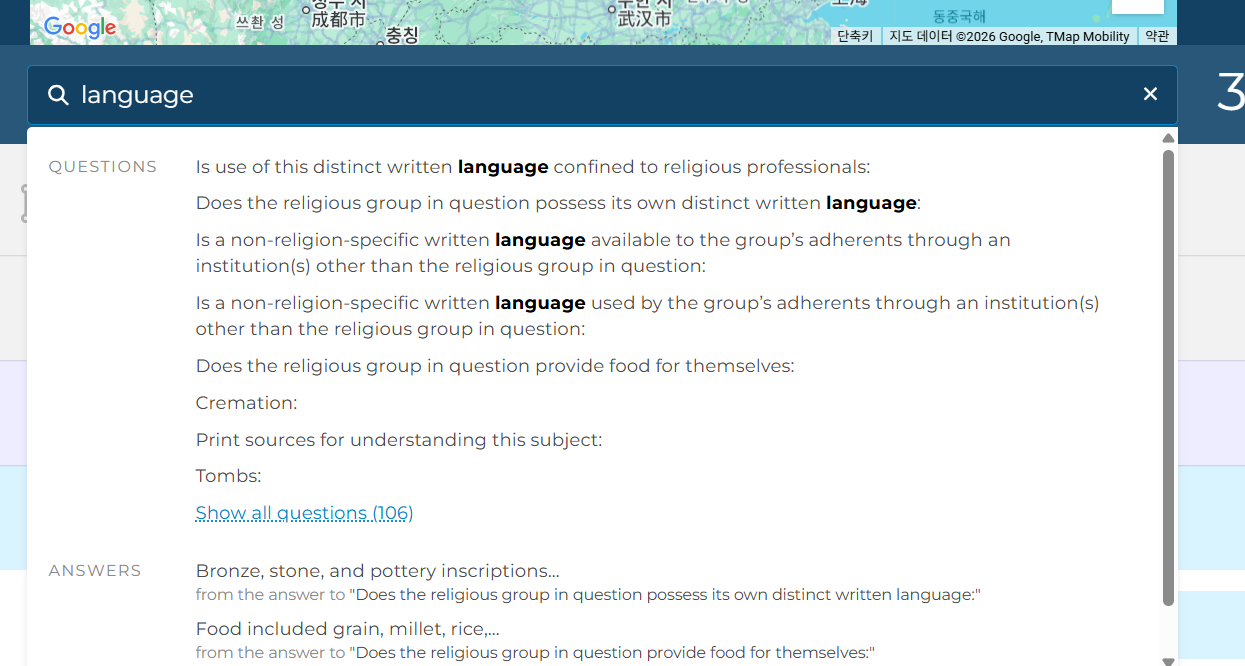Open the 단축키 map shortcuts link

(854, 36)
